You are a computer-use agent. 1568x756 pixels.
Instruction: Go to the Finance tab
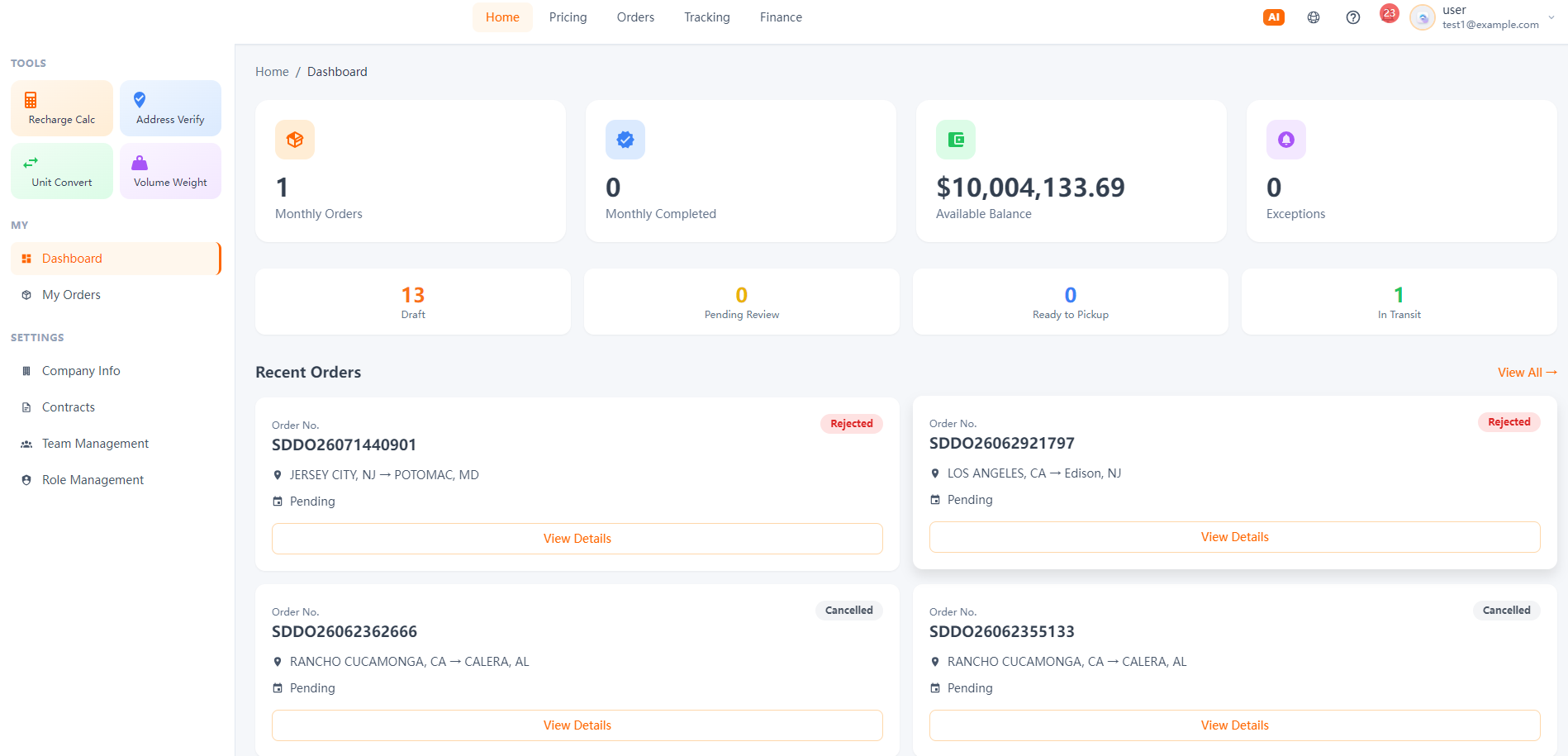coord(781,17)
